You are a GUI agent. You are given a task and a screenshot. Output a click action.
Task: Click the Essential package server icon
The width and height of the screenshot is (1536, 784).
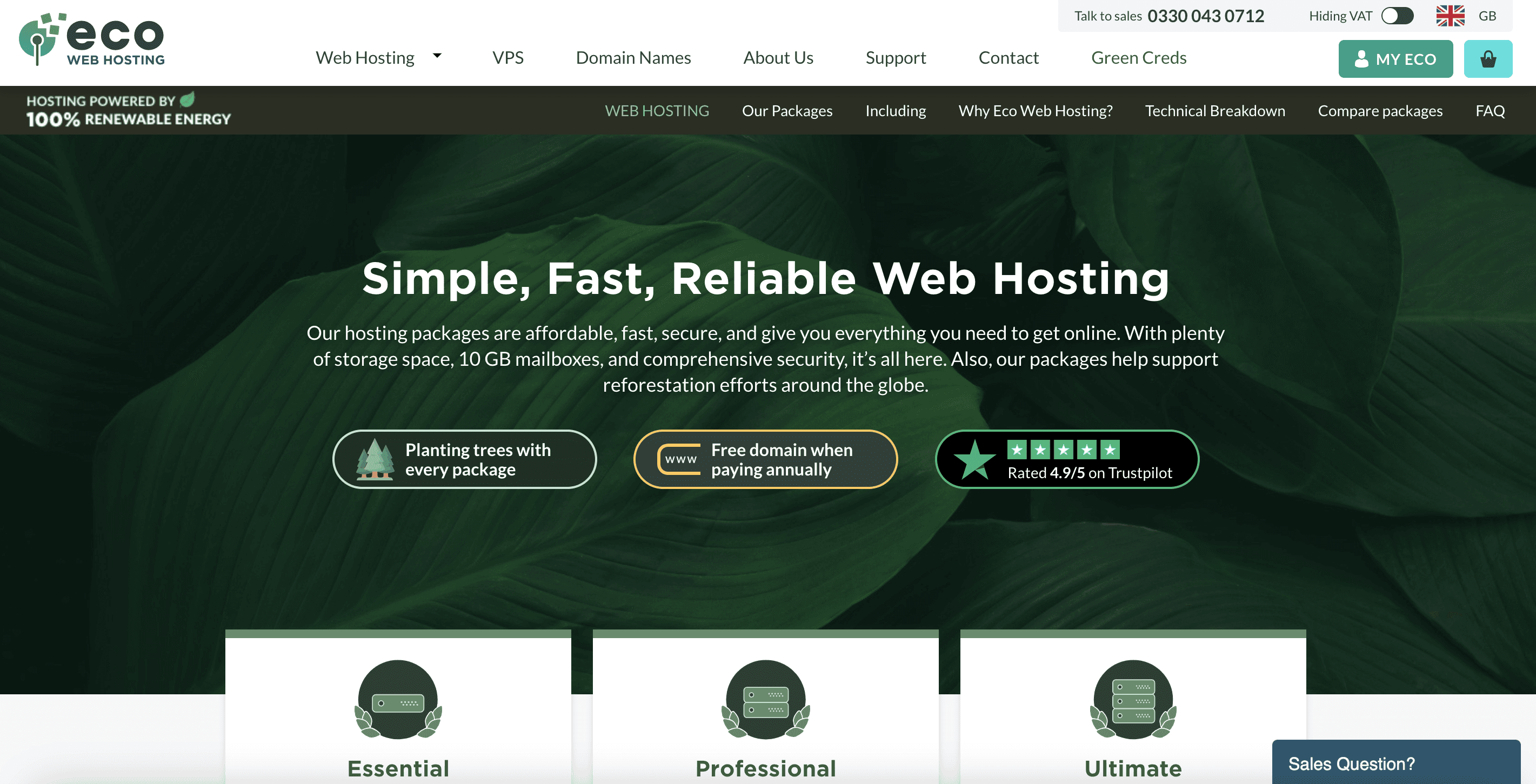(398, 699)
